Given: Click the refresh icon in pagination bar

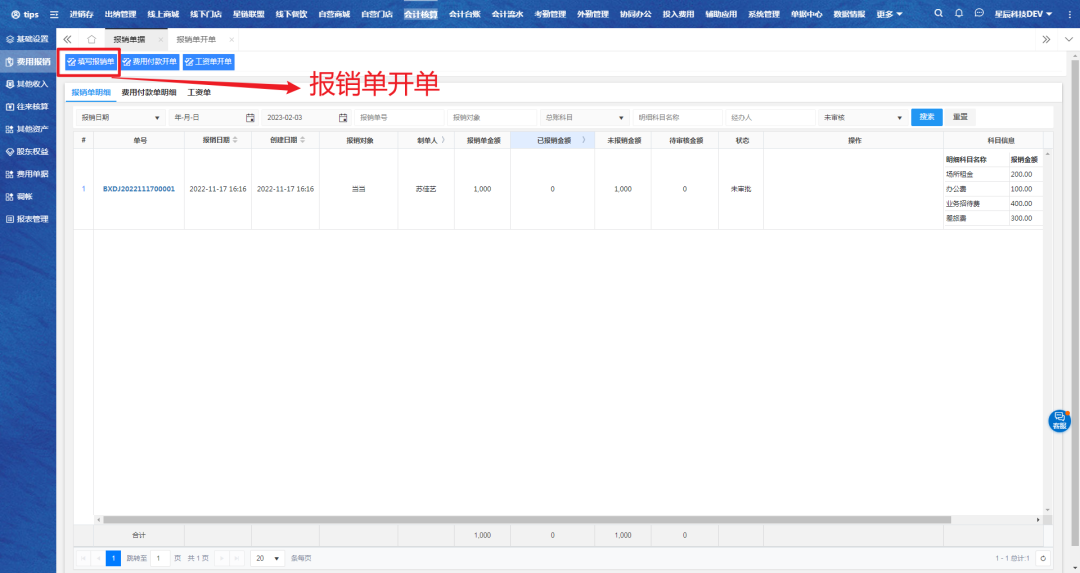Looking at the screenshot, I should click(x=1044, y=558).
